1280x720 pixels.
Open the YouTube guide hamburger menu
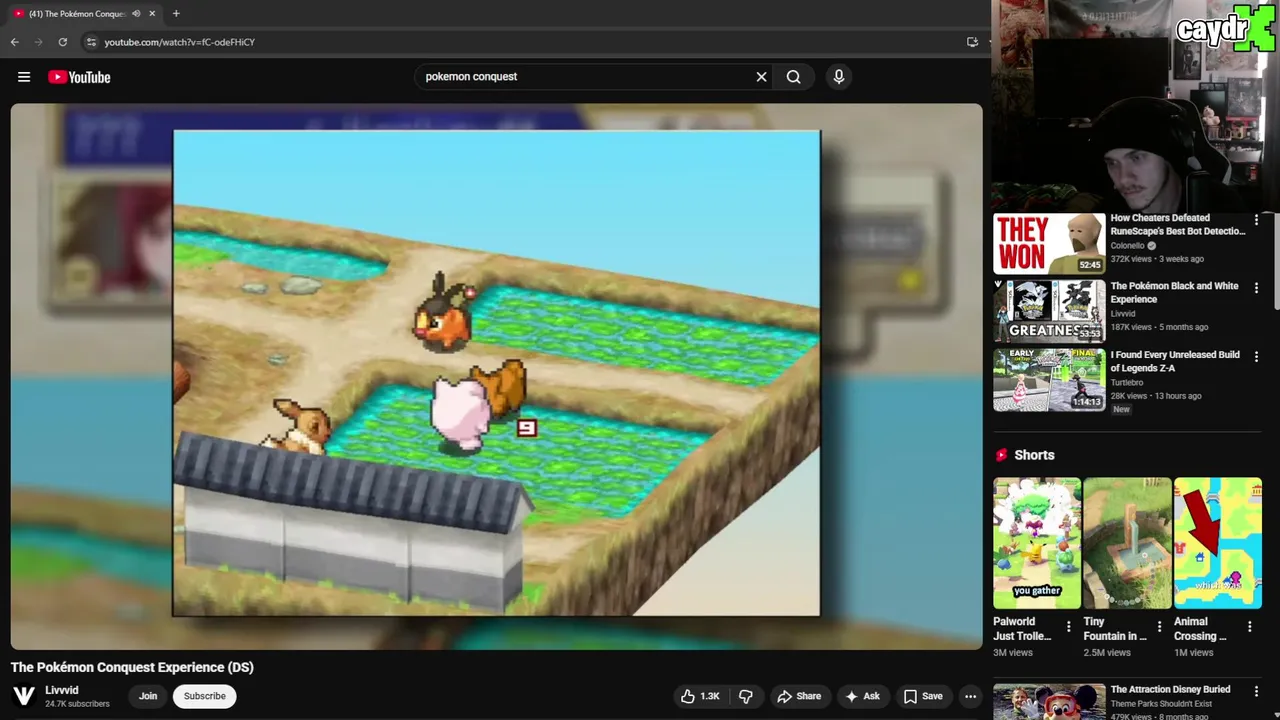pyautogui.click(x=24, y=77)
